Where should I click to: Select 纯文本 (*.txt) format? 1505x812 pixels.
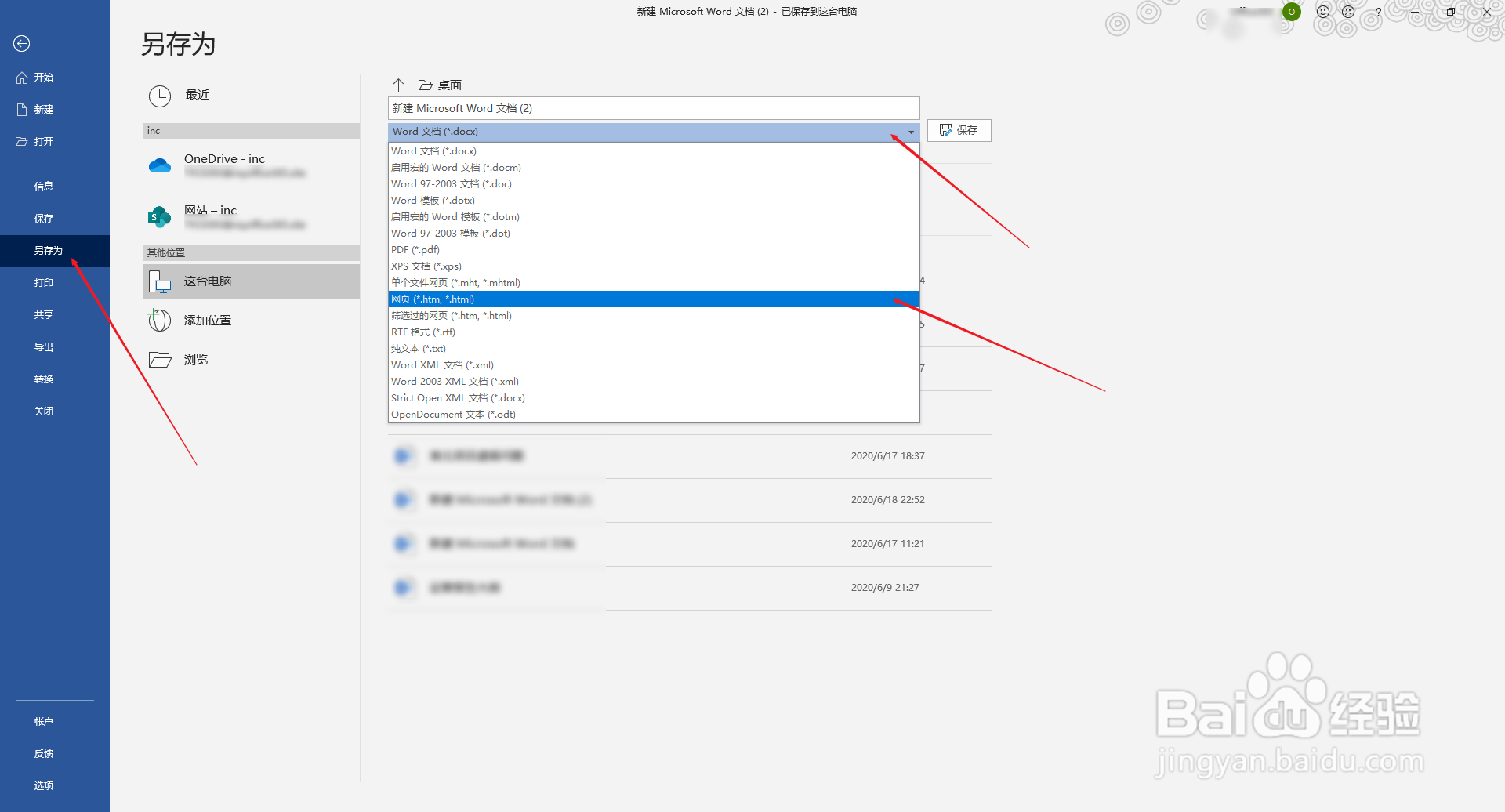[654, 349]
